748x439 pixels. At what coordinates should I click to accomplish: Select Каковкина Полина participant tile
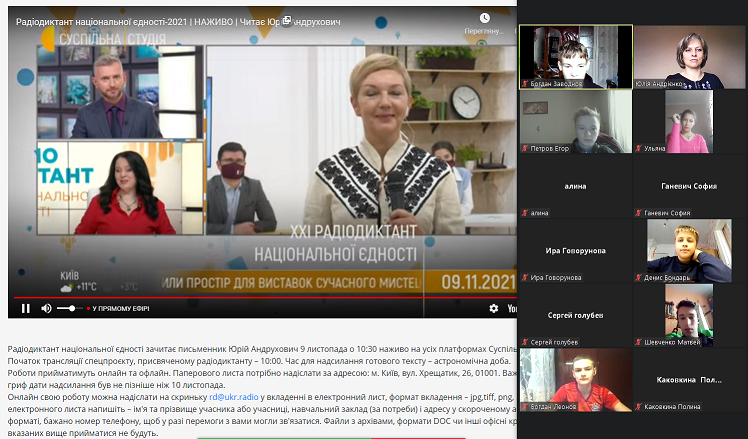[689, 380]
